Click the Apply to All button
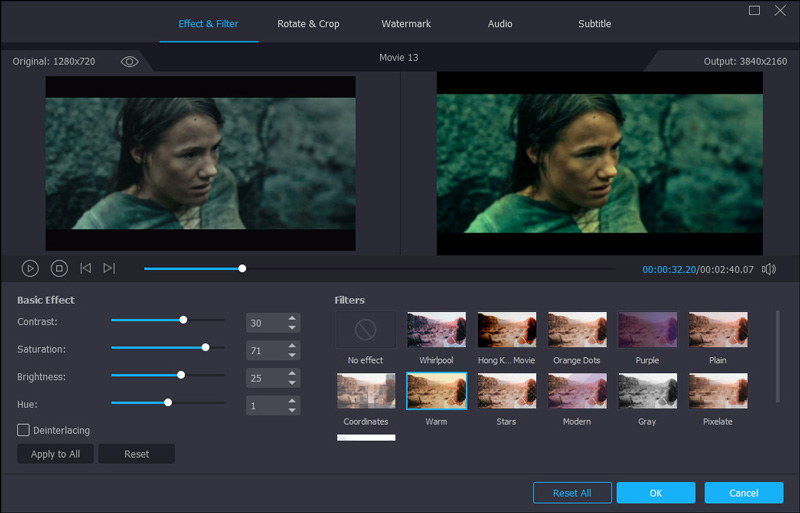The image size is (800, 513). tap(55, 454)
